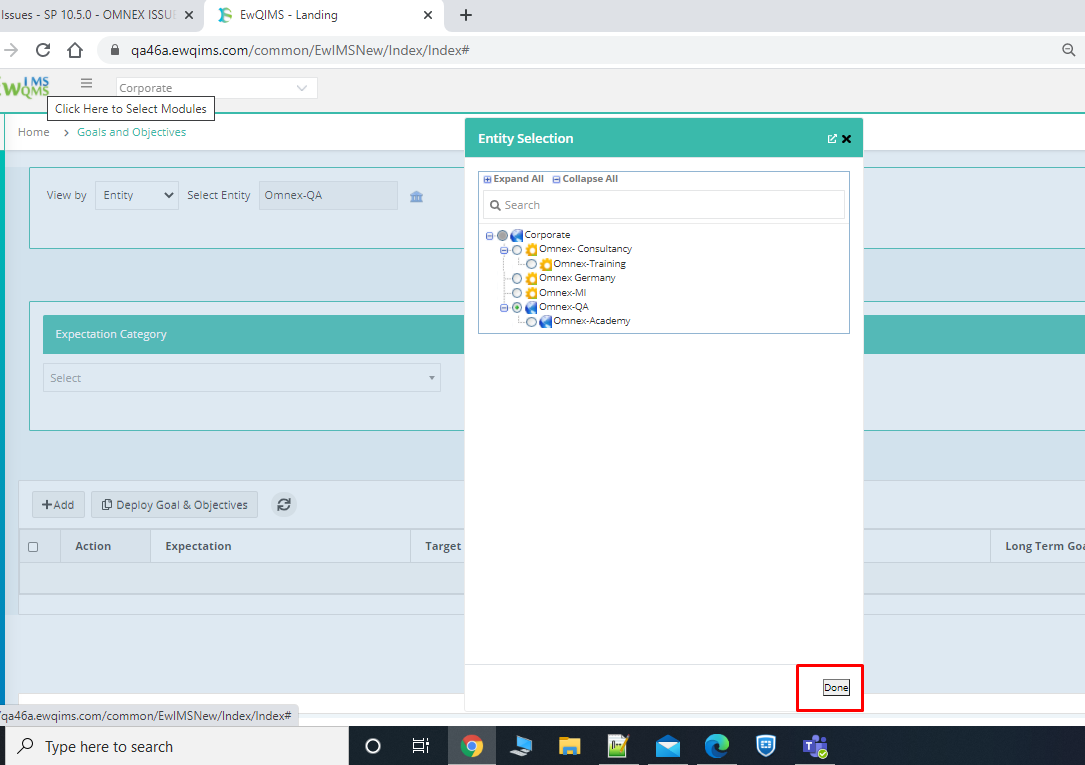Click the +Add button
Viewport: 1085px width, 765px height.
click(58, 505)
